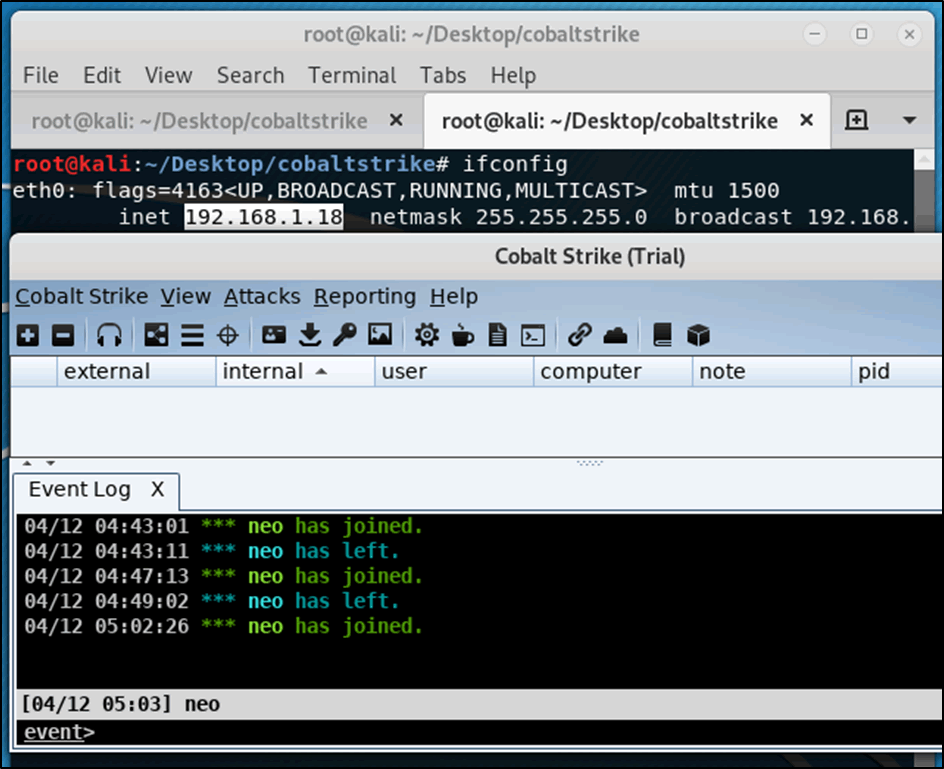Image resolution: width=944 pixels, height=769 pixels.
Task: Maximize the terminal window
Action: tap(862, 34)
